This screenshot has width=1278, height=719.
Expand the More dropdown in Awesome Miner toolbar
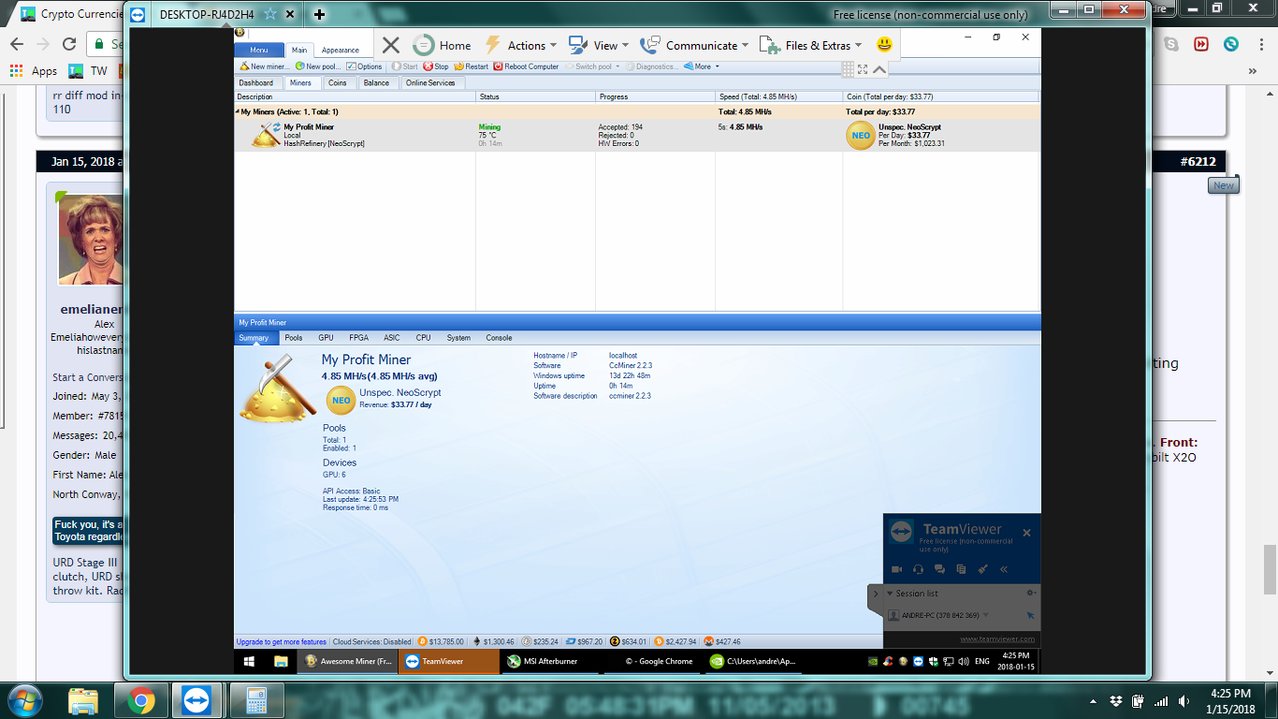pyautogui.click(x=702, y=66)
